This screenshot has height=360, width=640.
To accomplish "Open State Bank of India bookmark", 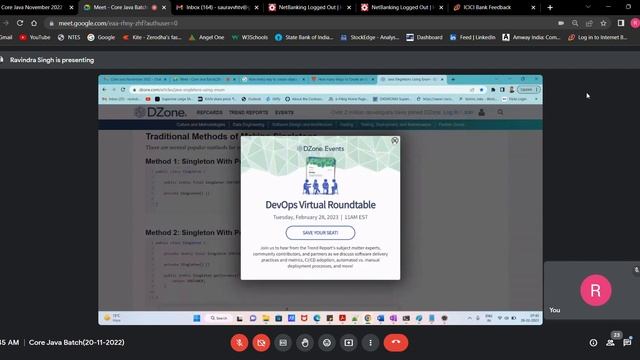I will (x=304, y=37).
